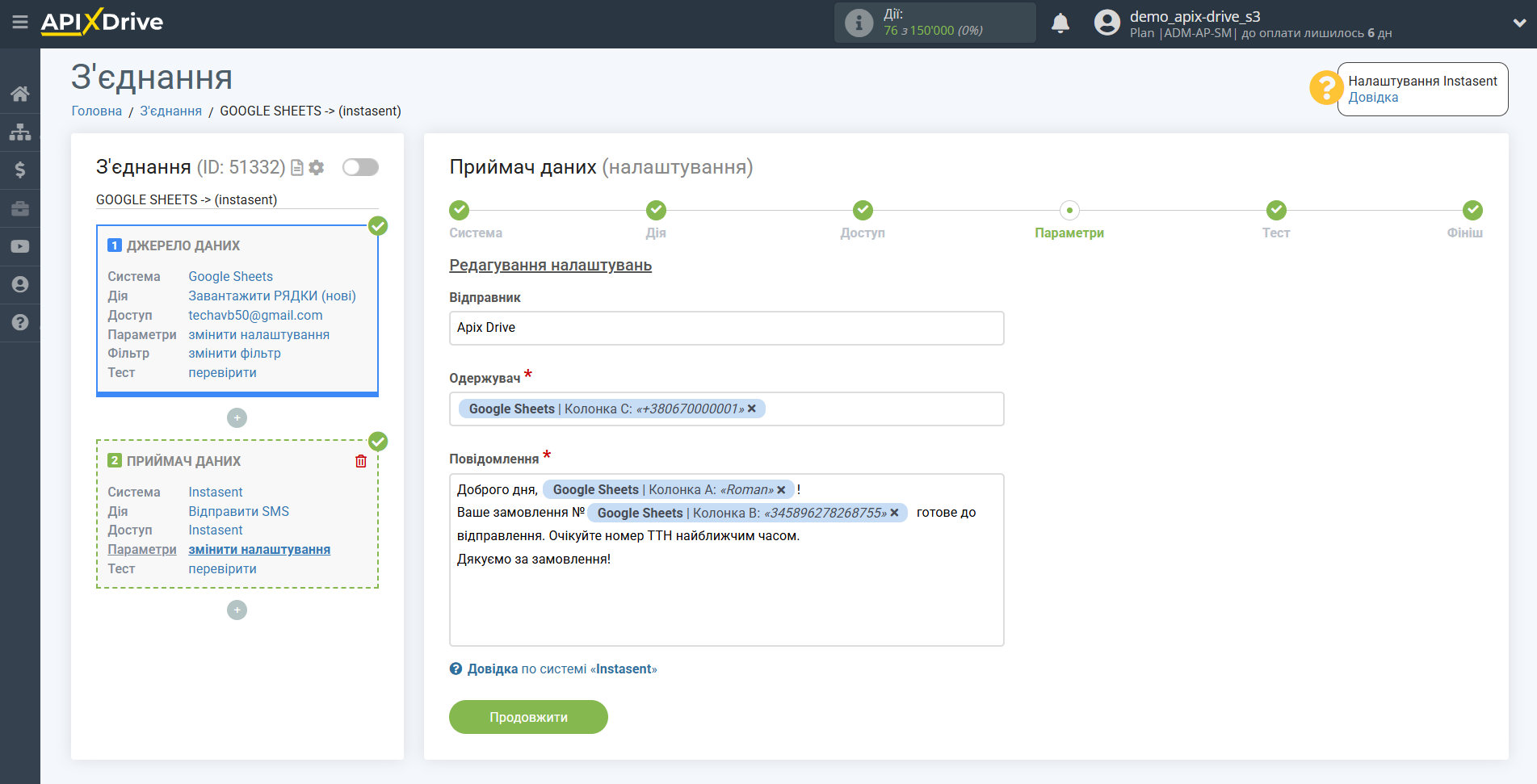Add step between source and receiver
The image size is (1537, 784).
237,417
